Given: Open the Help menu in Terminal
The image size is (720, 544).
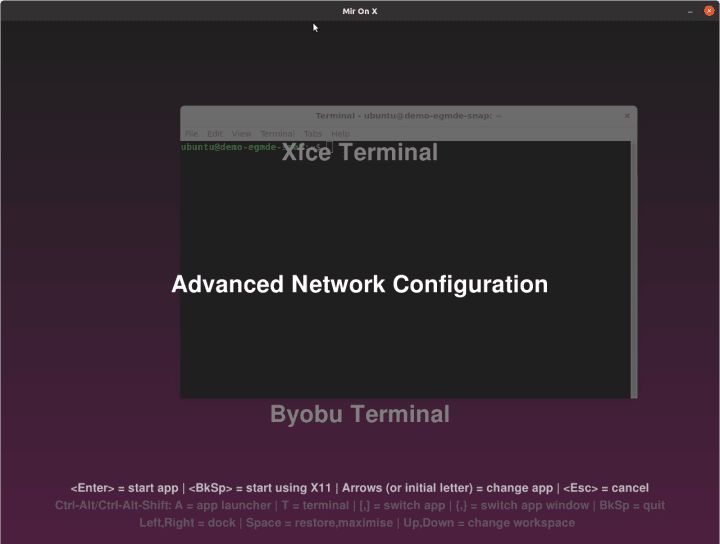Looking at the screenshot, I should pyautogui.click(x=340, y=134).
